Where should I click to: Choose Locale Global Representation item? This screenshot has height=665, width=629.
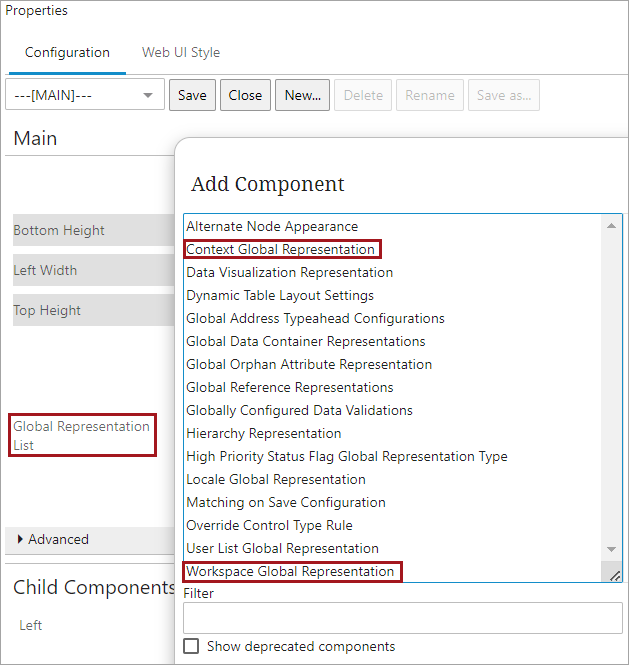pyautogui.click(x=276, y=479)
